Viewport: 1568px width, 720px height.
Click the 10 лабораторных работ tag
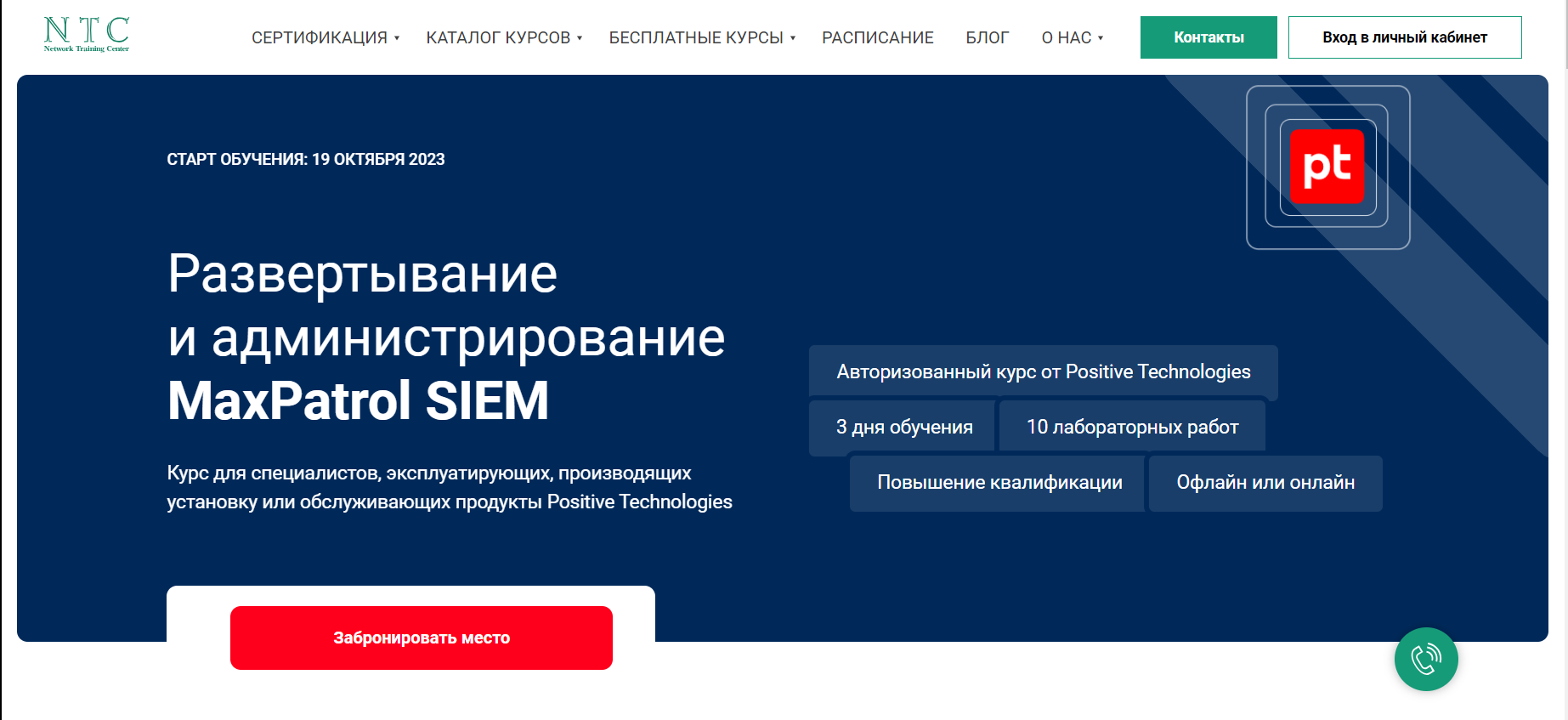pyautogui.click(x=1132, y=427)
